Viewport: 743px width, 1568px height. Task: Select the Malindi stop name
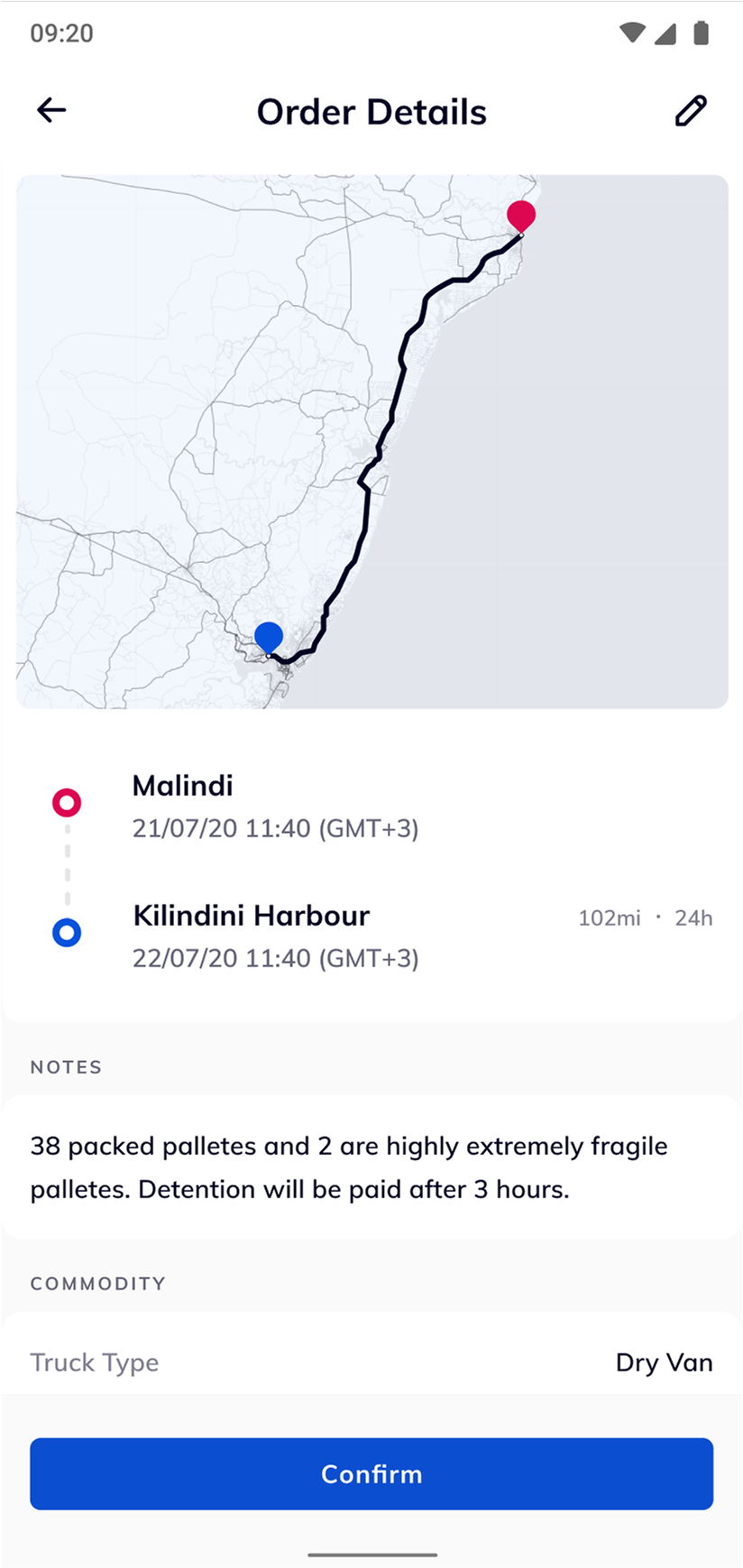[183, 786]
